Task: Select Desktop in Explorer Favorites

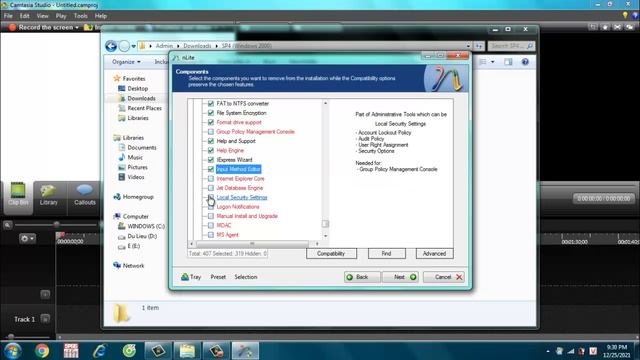Action: click(138, 89)
